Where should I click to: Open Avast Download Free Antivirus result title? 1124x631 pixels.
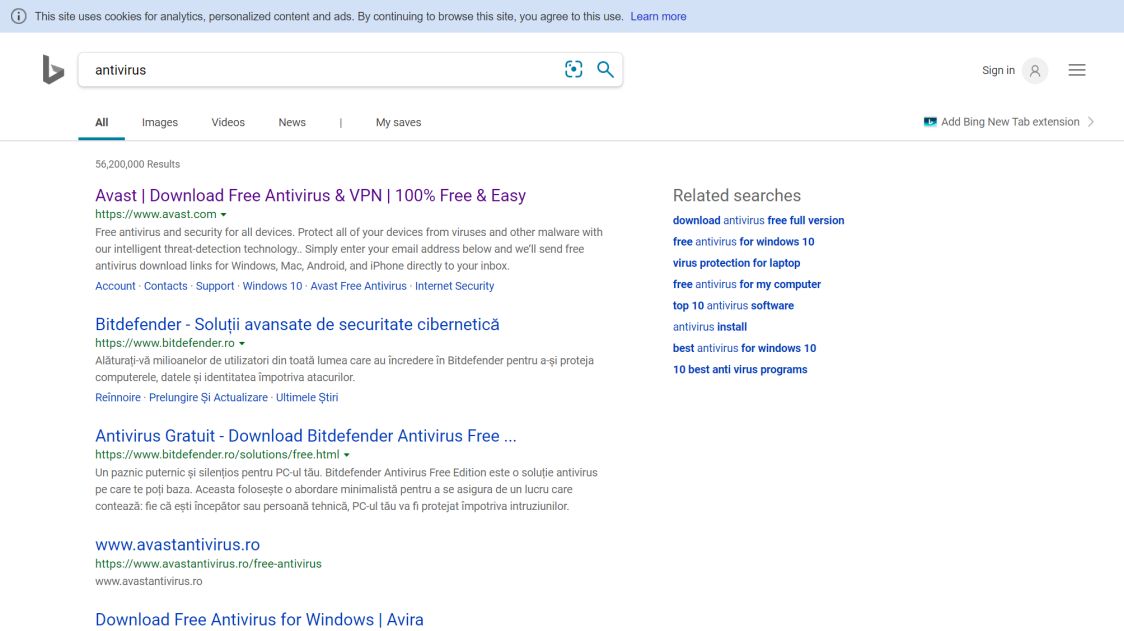click(310, 196)
